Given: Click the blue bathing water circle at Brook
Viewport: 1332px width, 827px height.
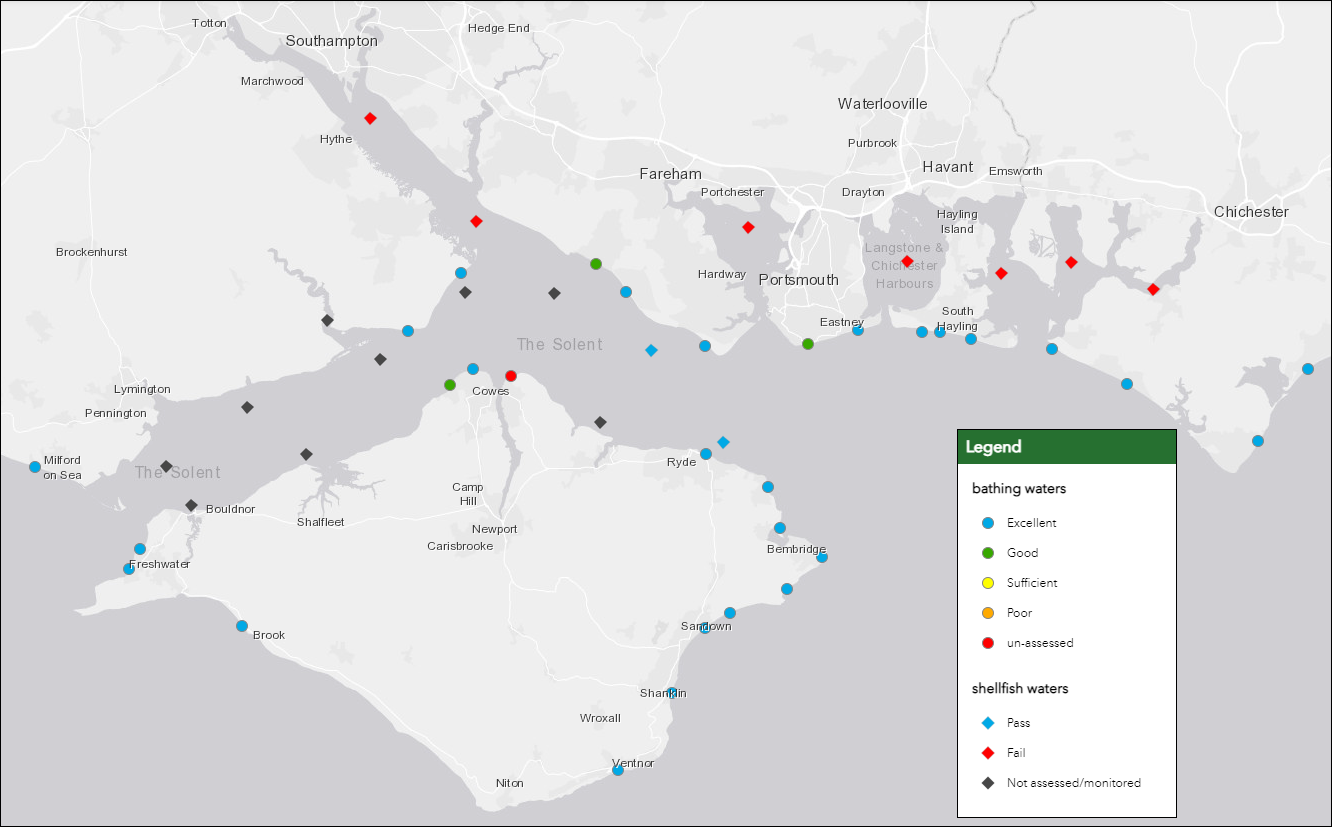Looking at the screenshot, I should (242, 626).
